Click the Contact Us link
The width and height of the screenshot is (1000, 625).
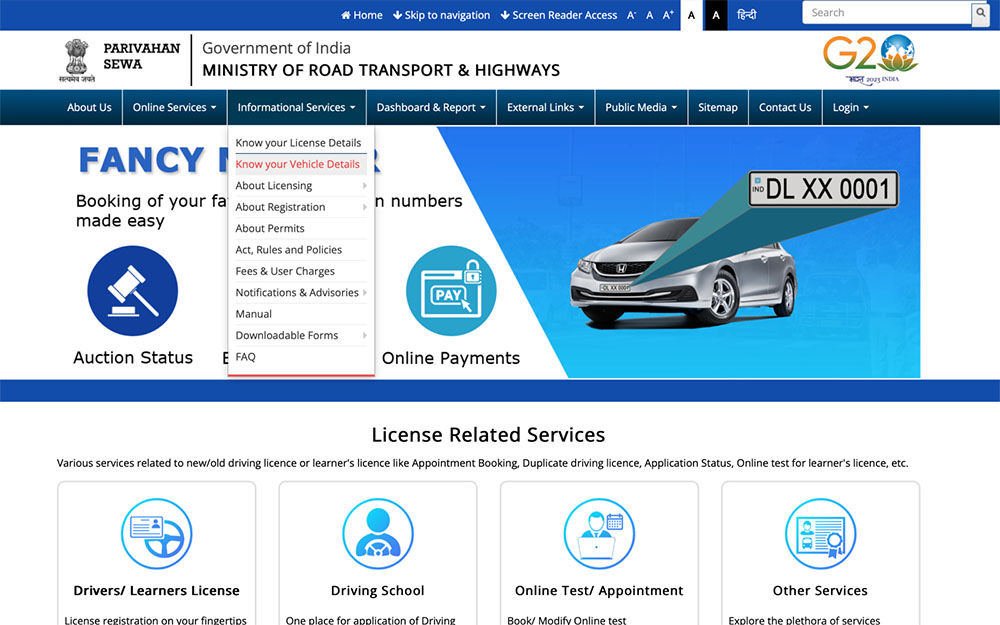(x=785, y=107)
